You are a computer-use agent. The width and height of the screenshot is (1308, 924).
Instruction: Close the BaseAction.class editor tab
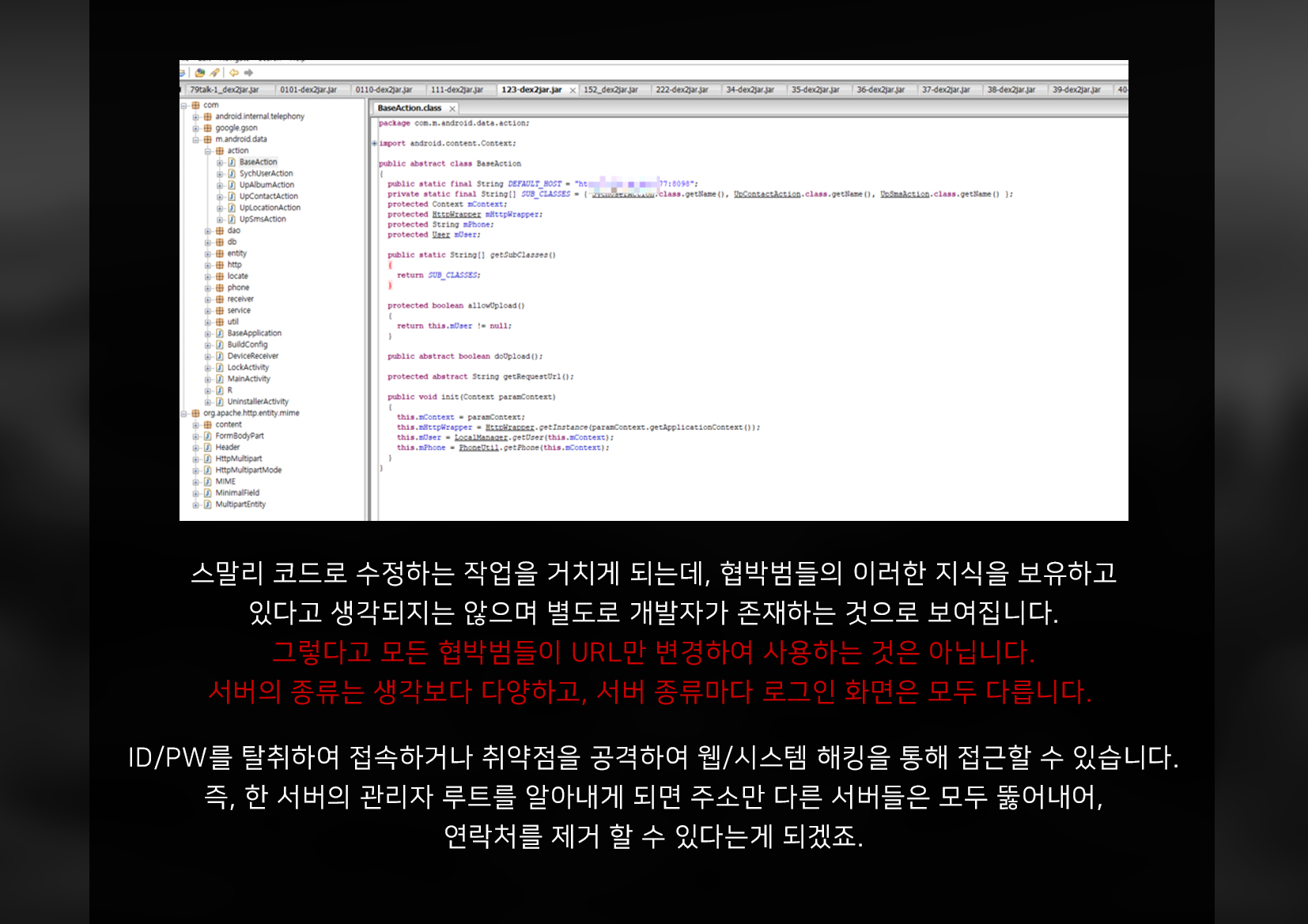tap(452, 108)
